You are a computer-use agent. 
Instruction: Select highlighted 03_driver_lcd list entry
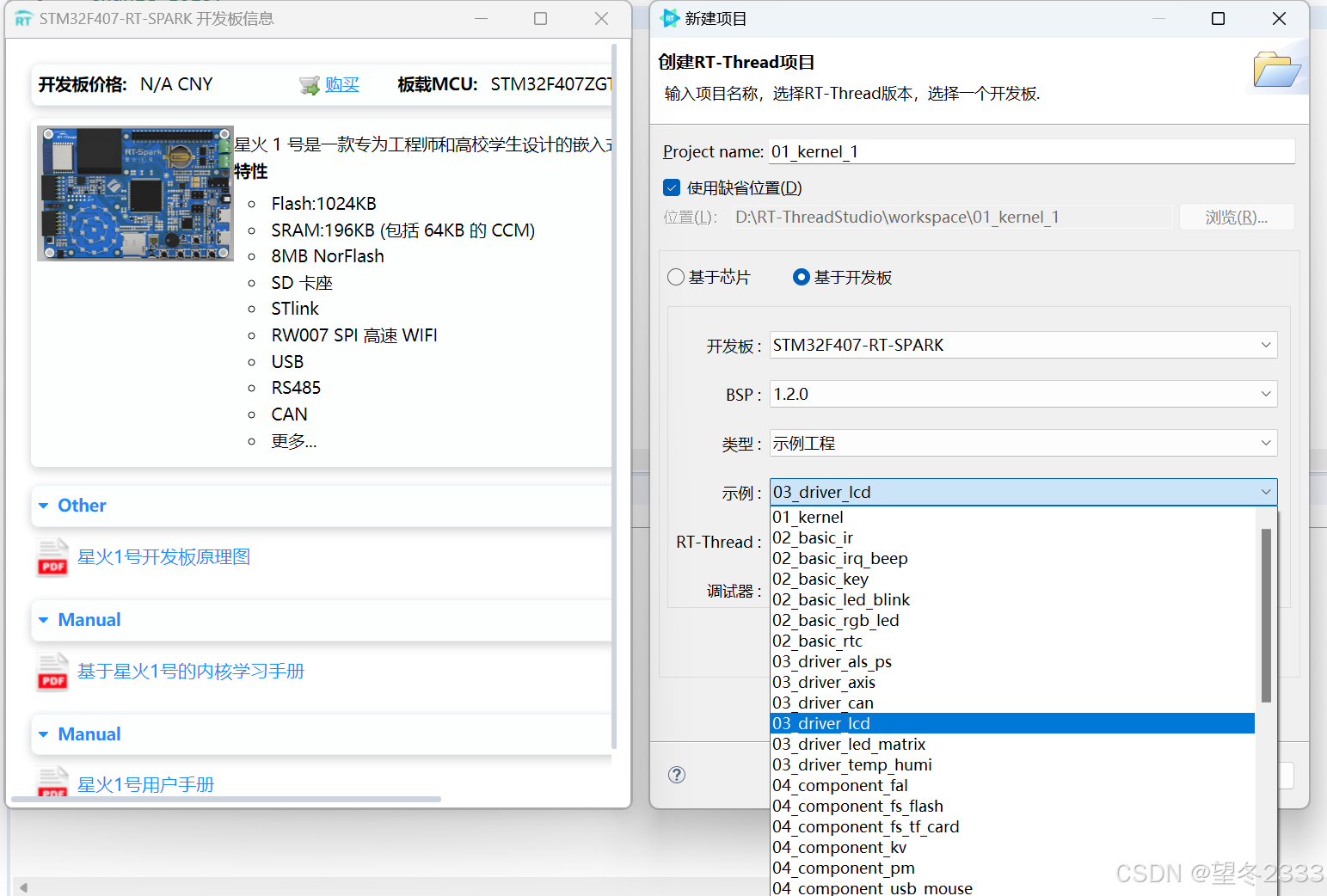point(1012,723)
